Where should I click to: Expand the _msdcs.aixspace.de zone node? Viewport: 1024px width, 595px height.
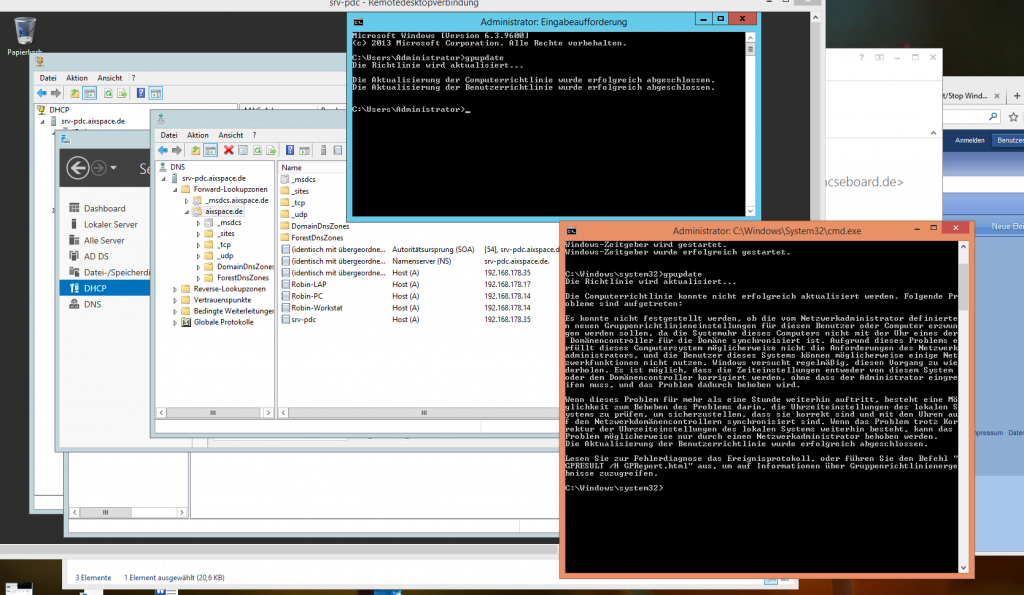pos(187,201)
